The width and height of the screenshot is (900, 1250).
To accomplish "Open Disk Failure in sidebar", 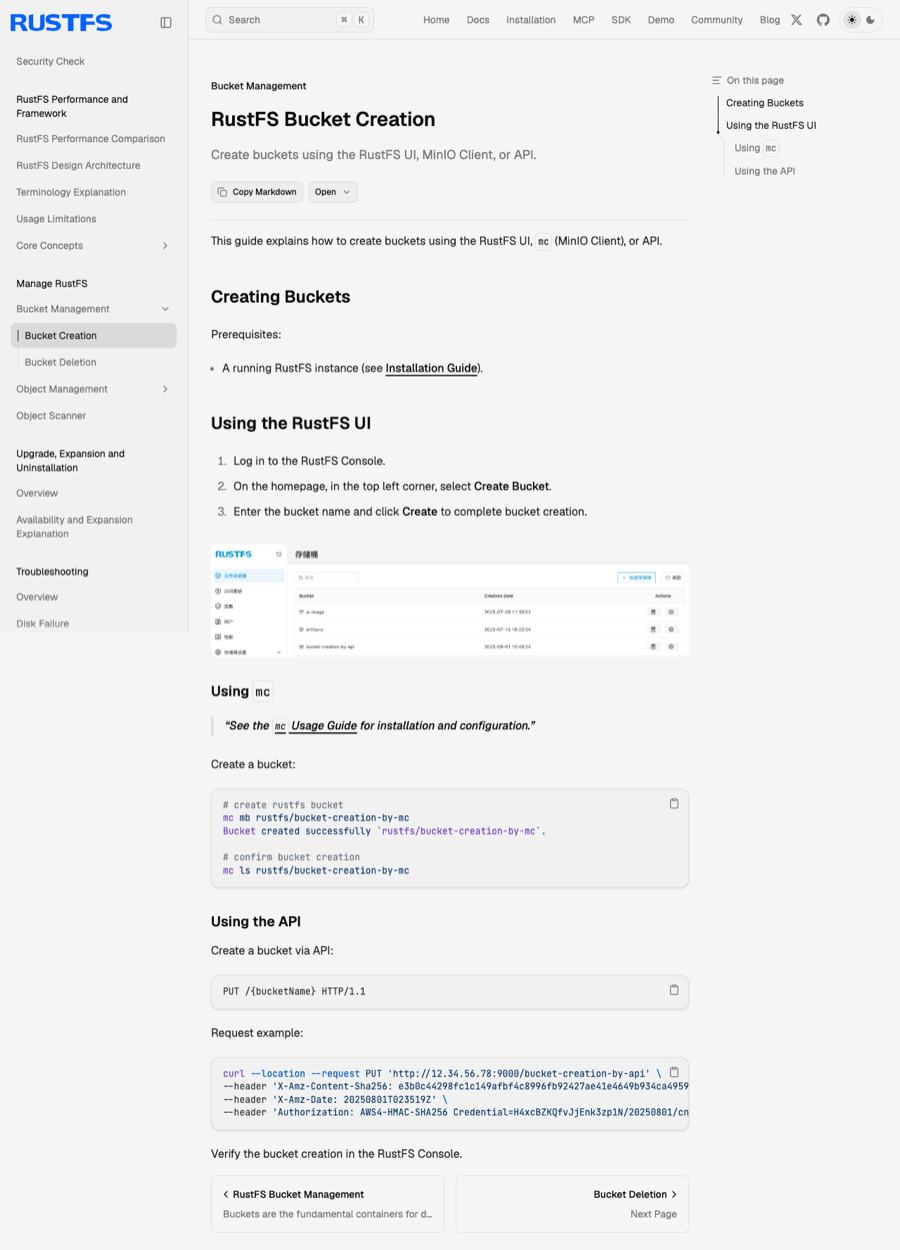I will point(42,624).
